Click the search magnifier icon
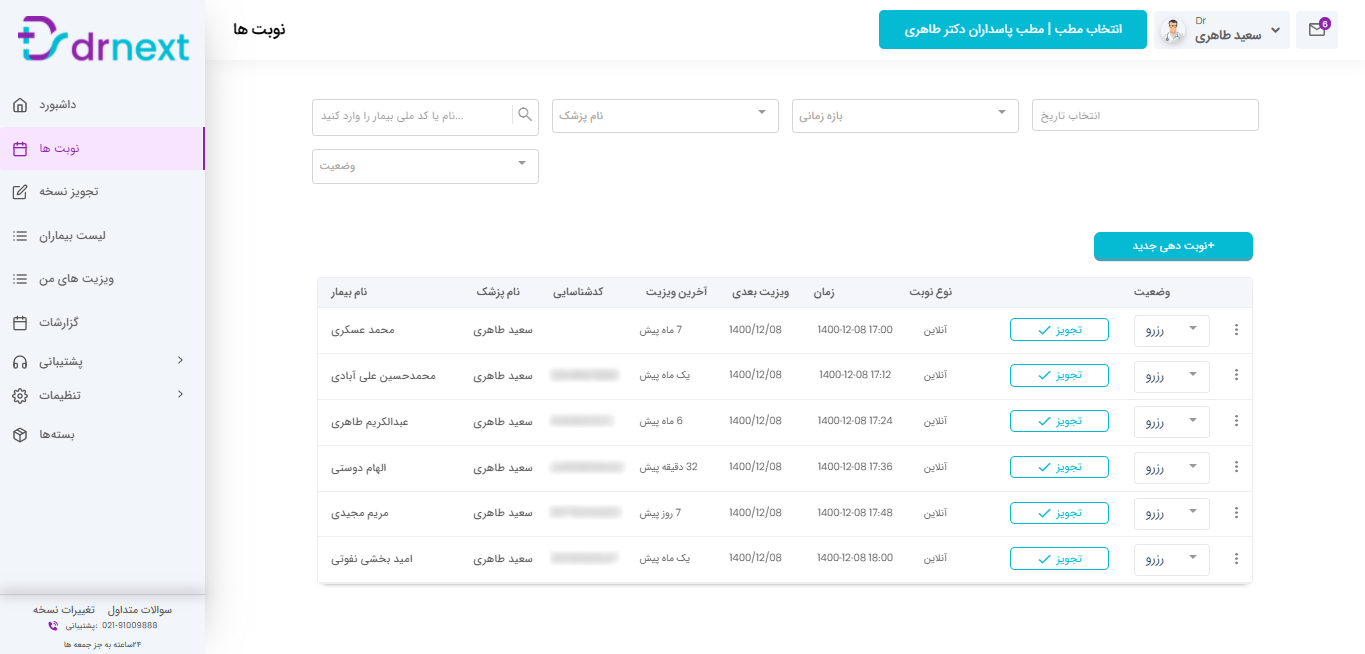Image resolution: width=1365 pixels, height=654 pixels. (x=525, y=115)
